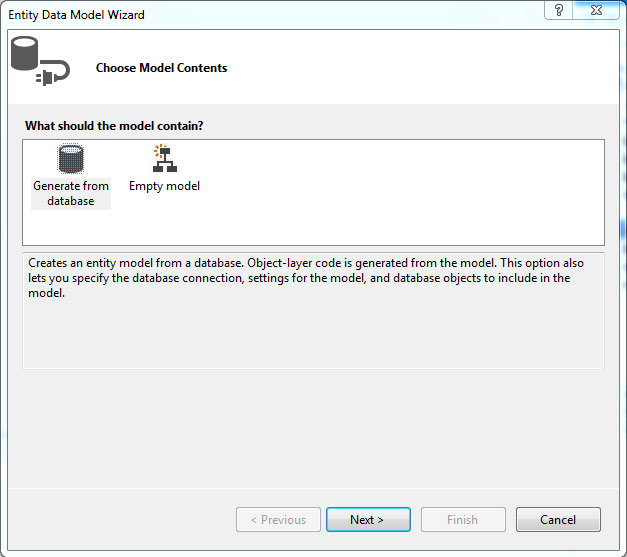Click the database plug header icon
627x557 pixels.
click(x=40, y=61)
